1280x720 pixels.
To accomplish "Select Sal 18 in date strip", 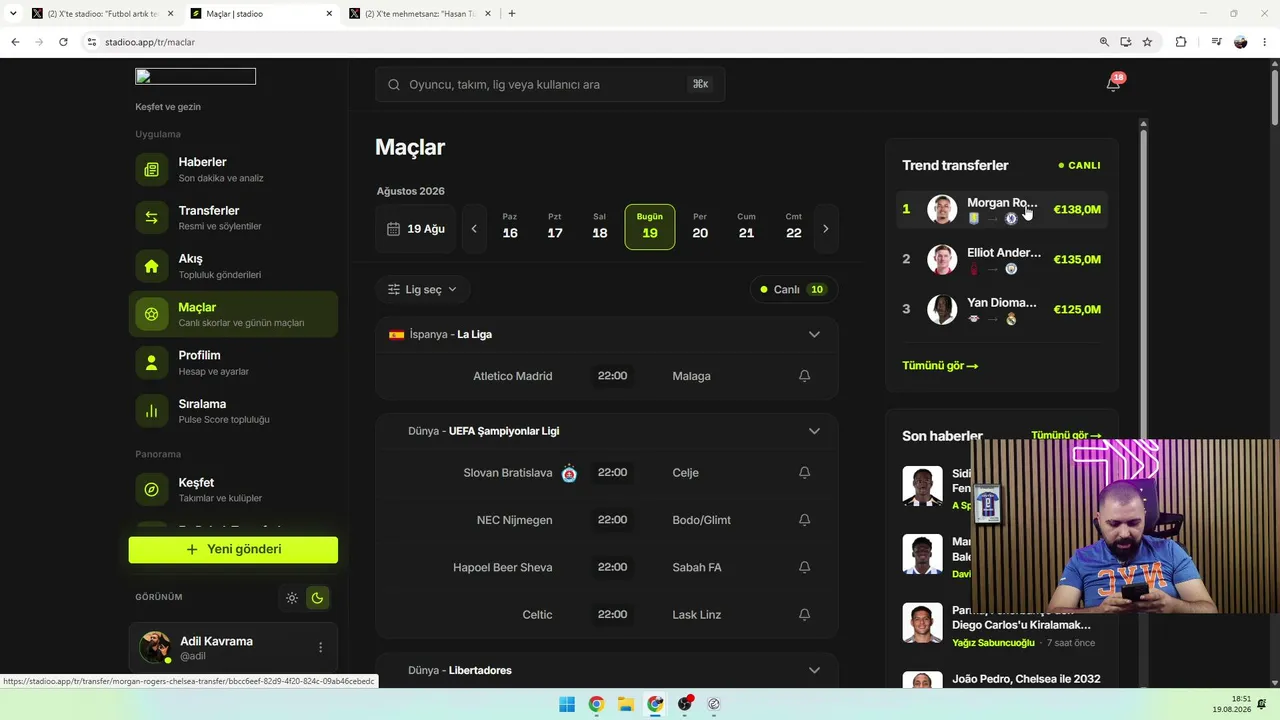I will [x=600, y=227].
